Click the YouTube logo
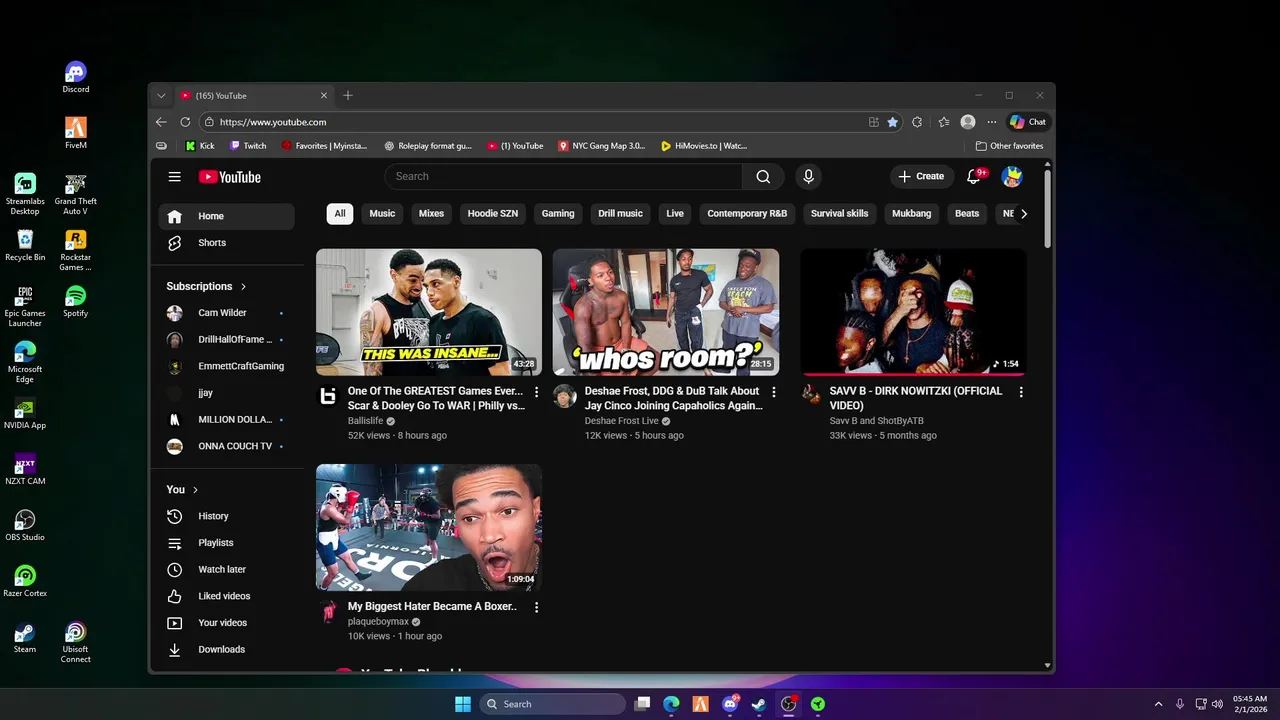 click(230, 177)
